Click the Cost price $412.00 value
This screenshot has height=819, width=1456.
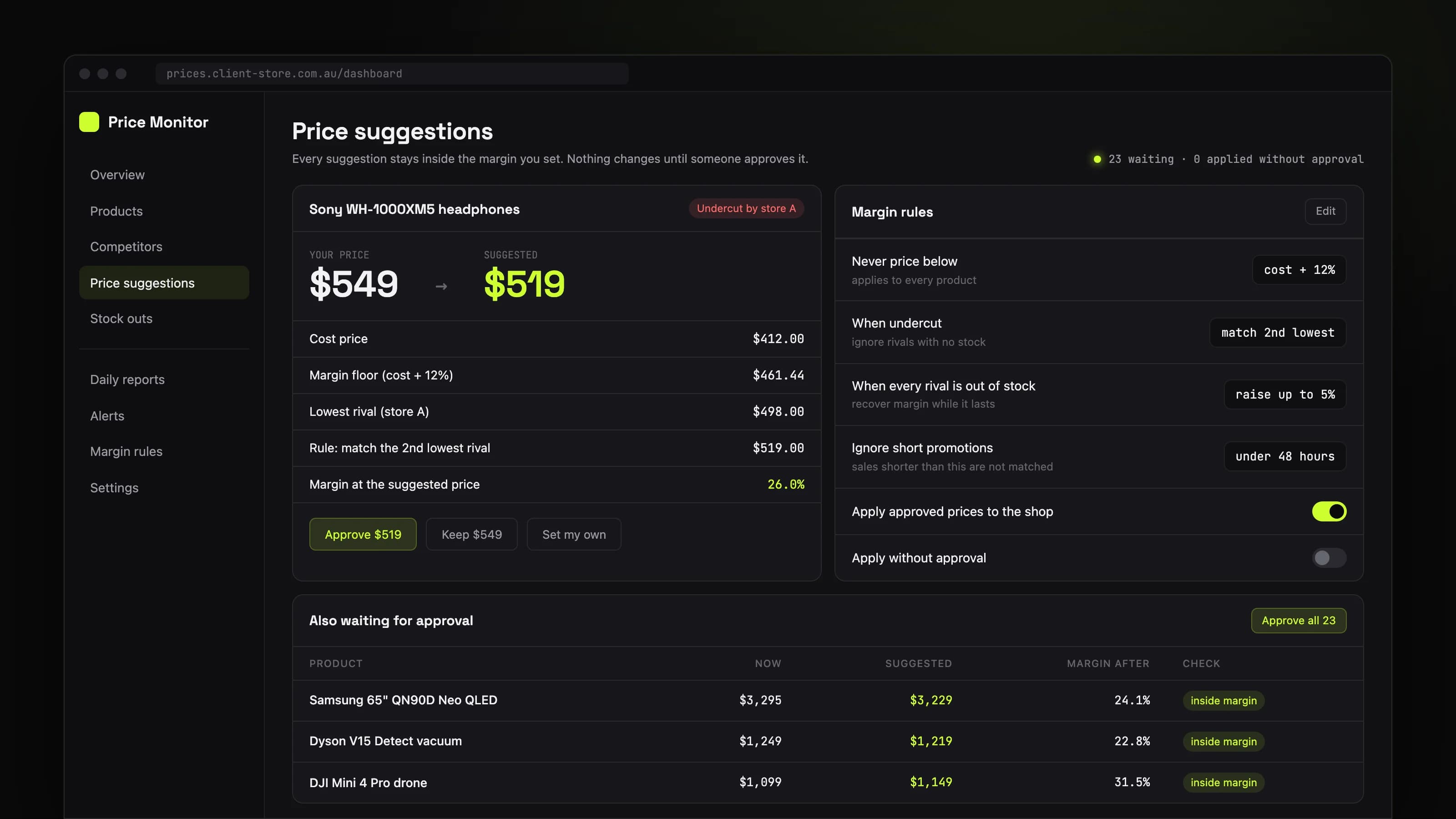click(778, 339)
